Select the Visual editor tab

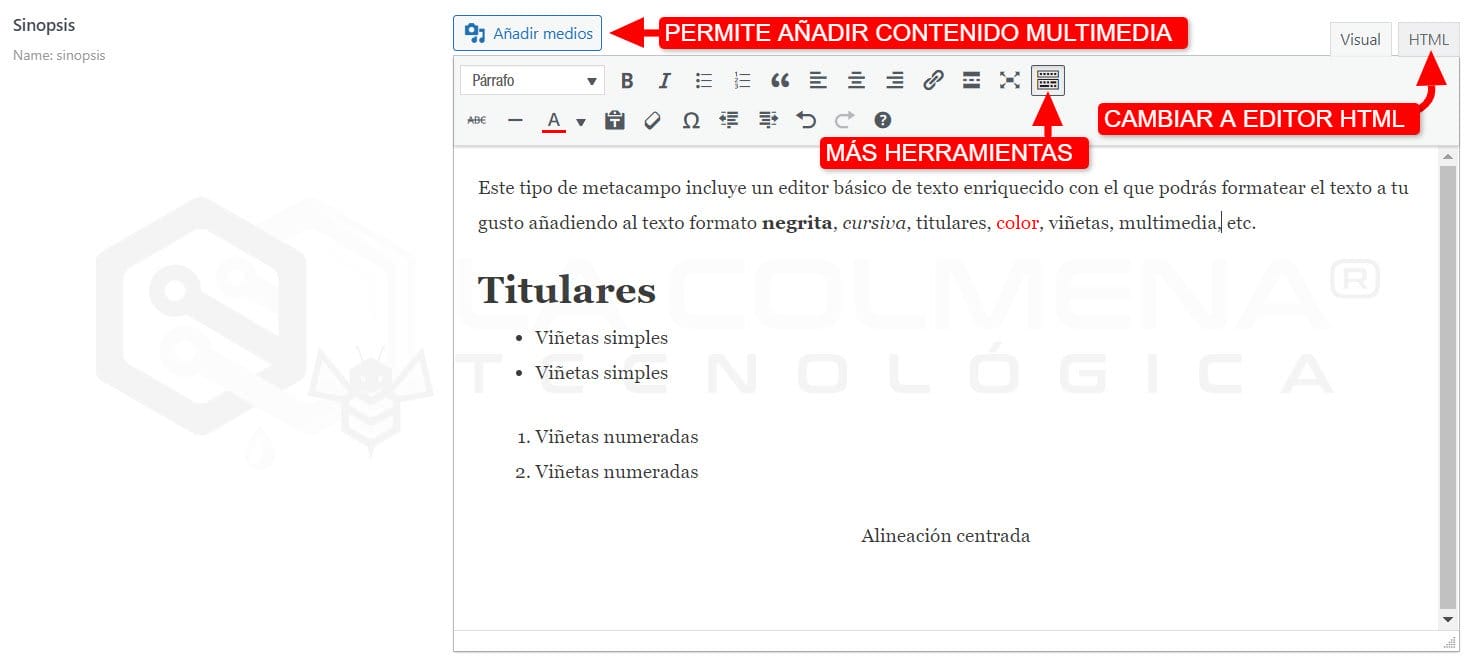pos(1360,40)
